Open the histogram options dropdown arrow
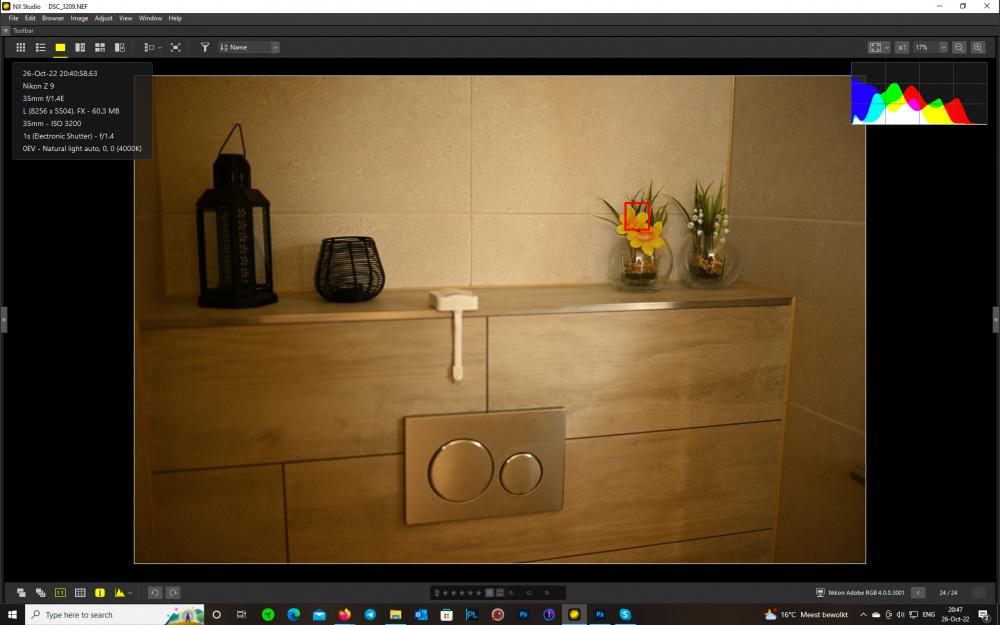The image size is (1000, 625). tap(130, 592)
